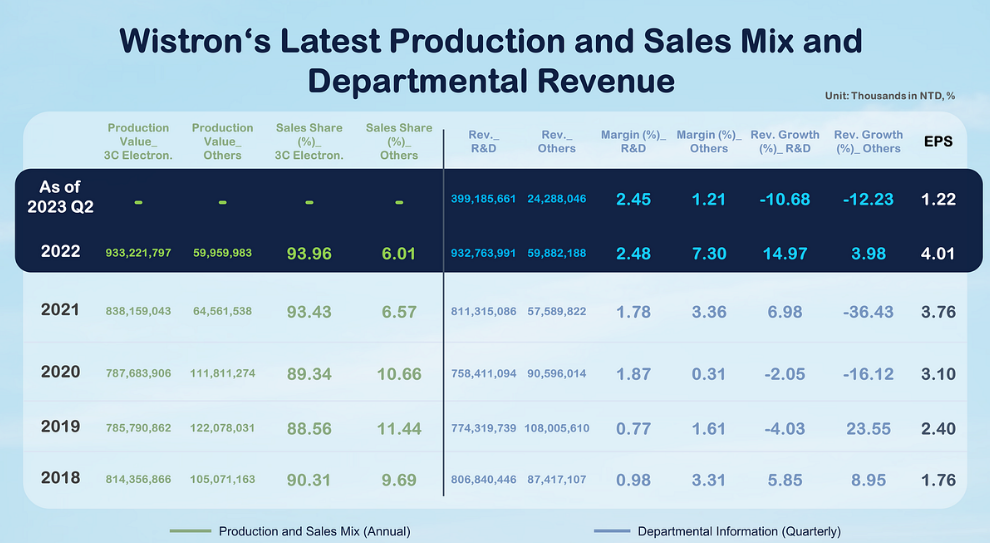Click the 933,221,797 production value cell
The width and height of the screenshot is (990, 543).
tap(138, 253)
